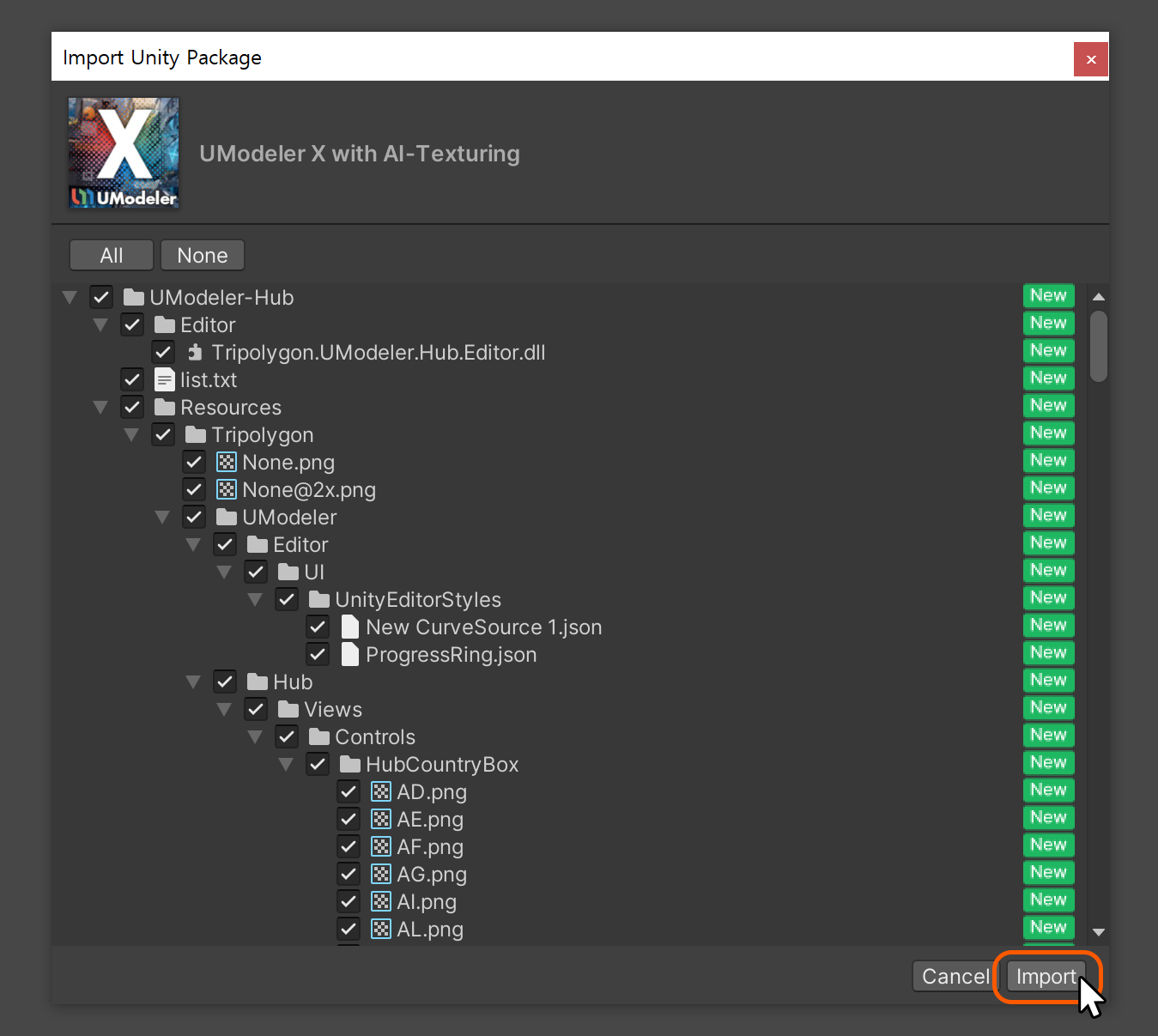Click the list.txt text file icon
This screenshot has width=1158, height=1036.
click(164, 379)
